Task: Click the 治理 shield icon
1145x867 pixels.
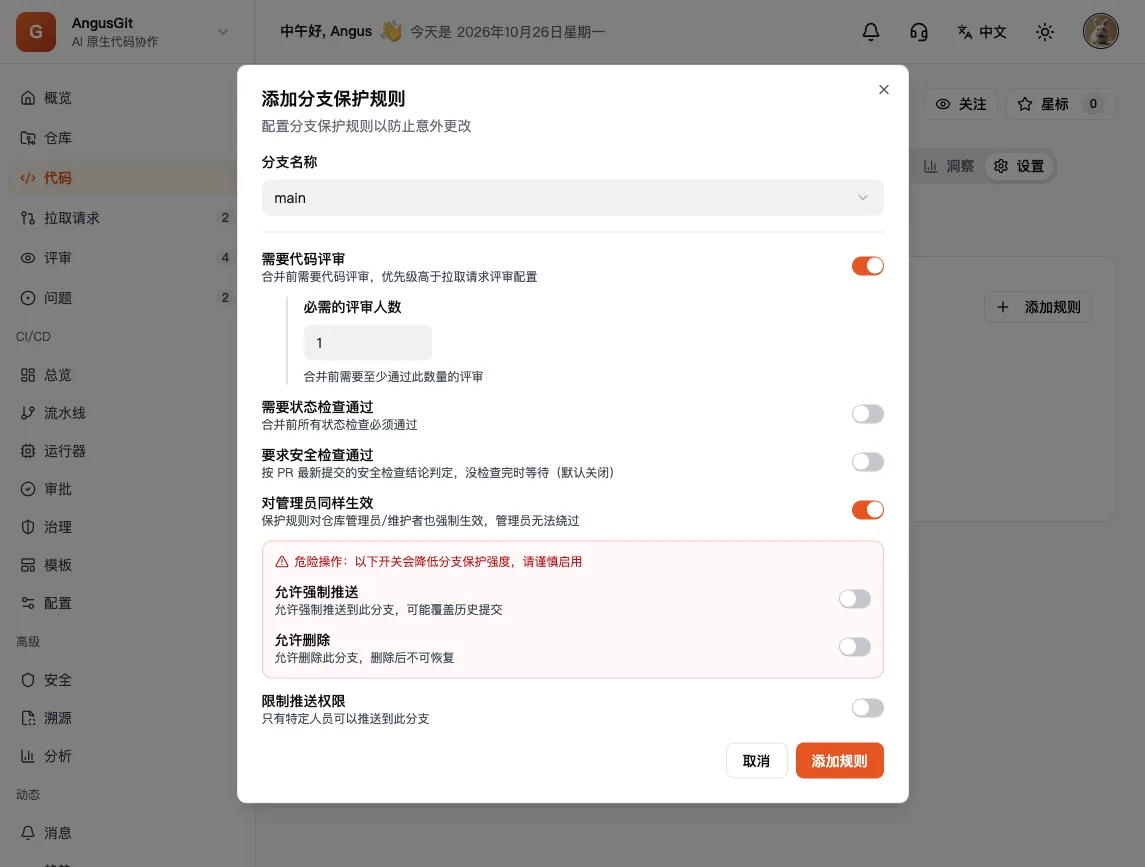Action: tap(28, 527)
